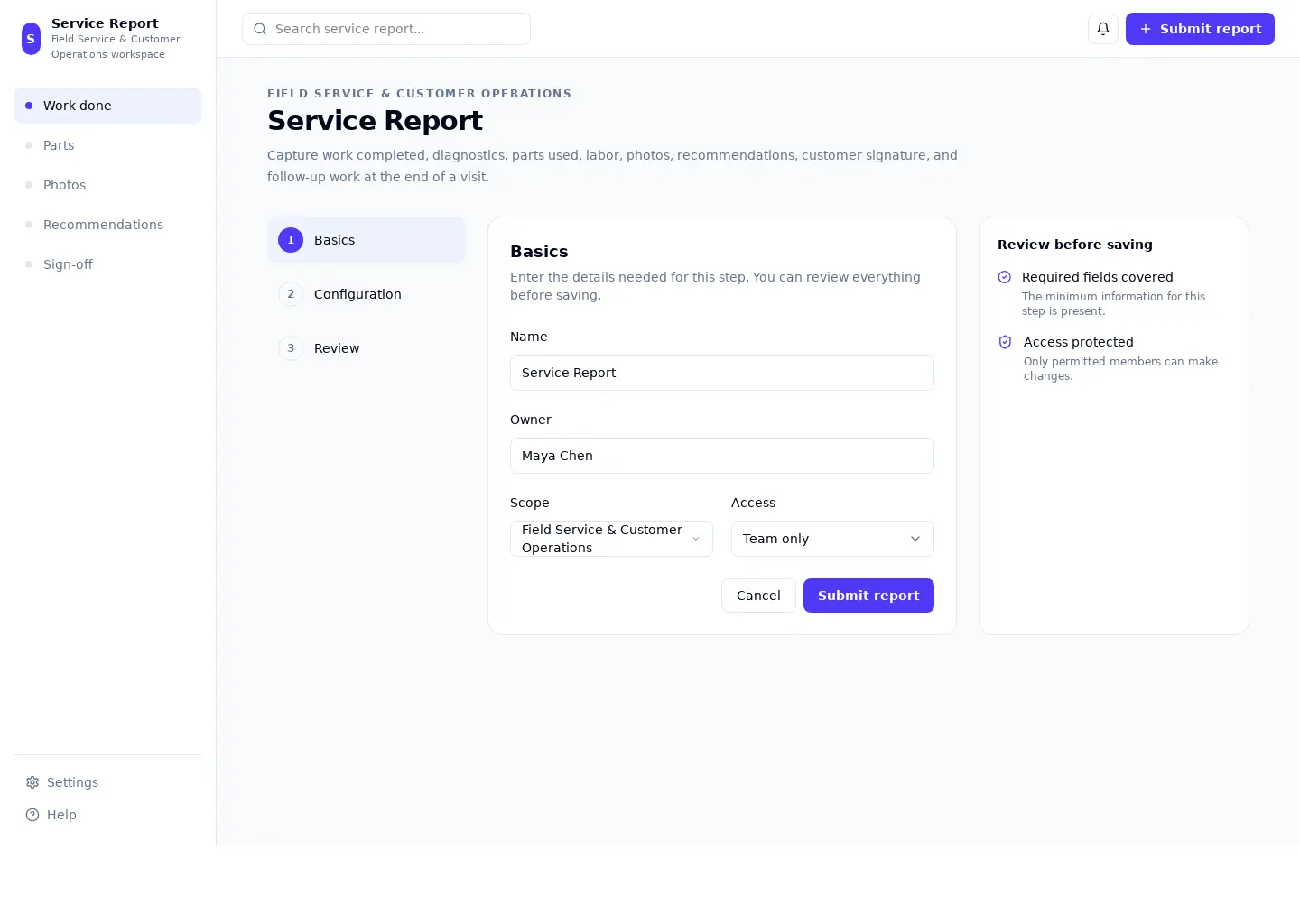Click the step 3 number badge
The width and height of the screenshot is (1300, 924).
tap(291, 348)
